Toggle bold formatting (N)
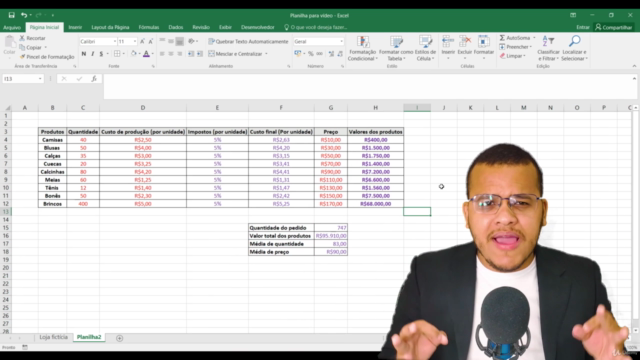640x360 pixels. (x=84, y=53)
